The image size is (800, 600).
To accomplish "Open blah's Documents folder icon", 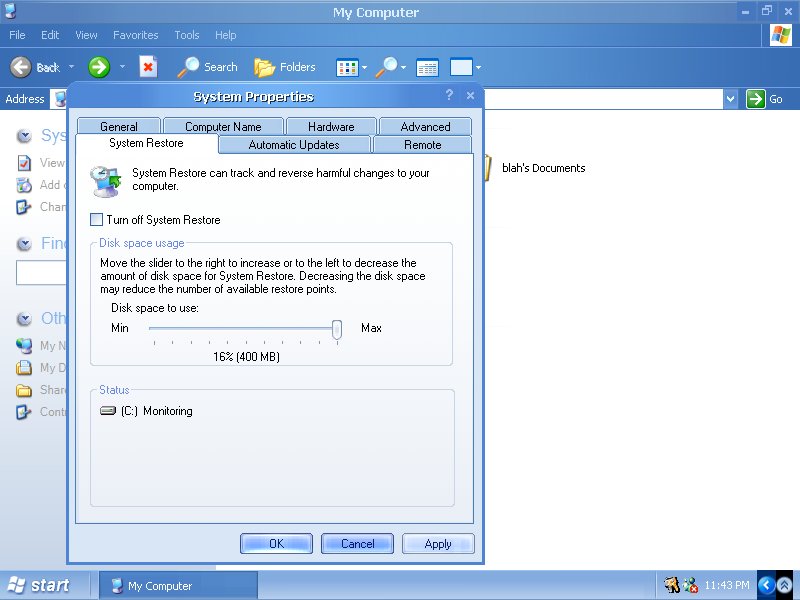I will (486, 168).
